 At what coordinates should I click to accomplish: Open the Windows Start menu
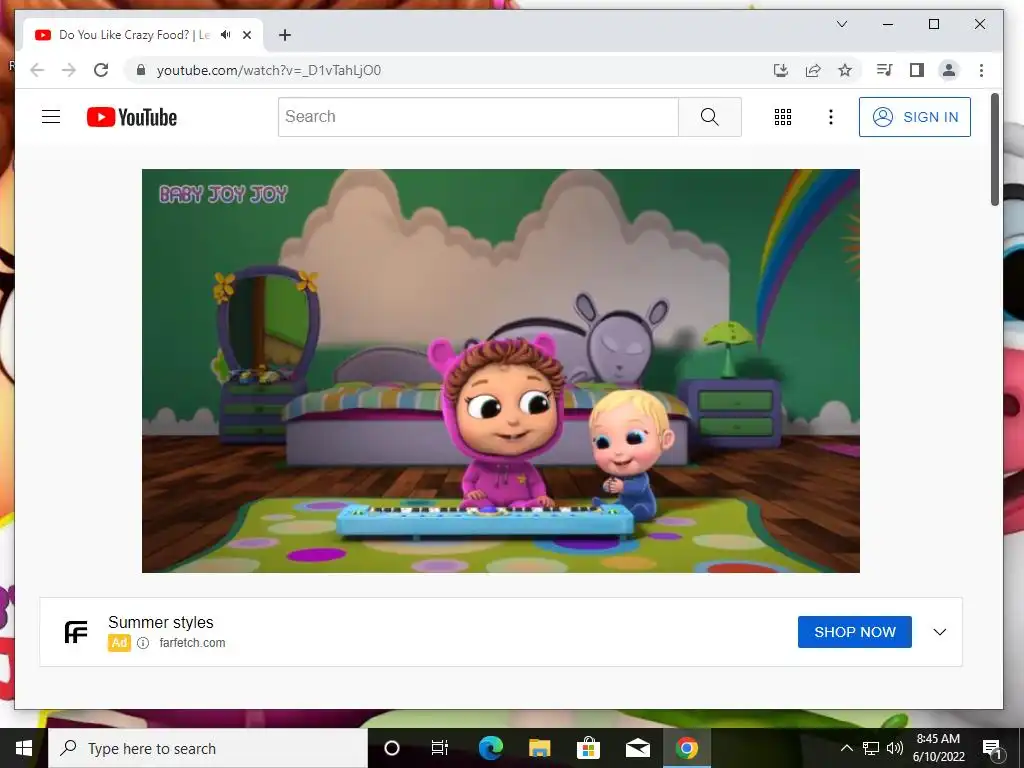(x=24, y=748)
